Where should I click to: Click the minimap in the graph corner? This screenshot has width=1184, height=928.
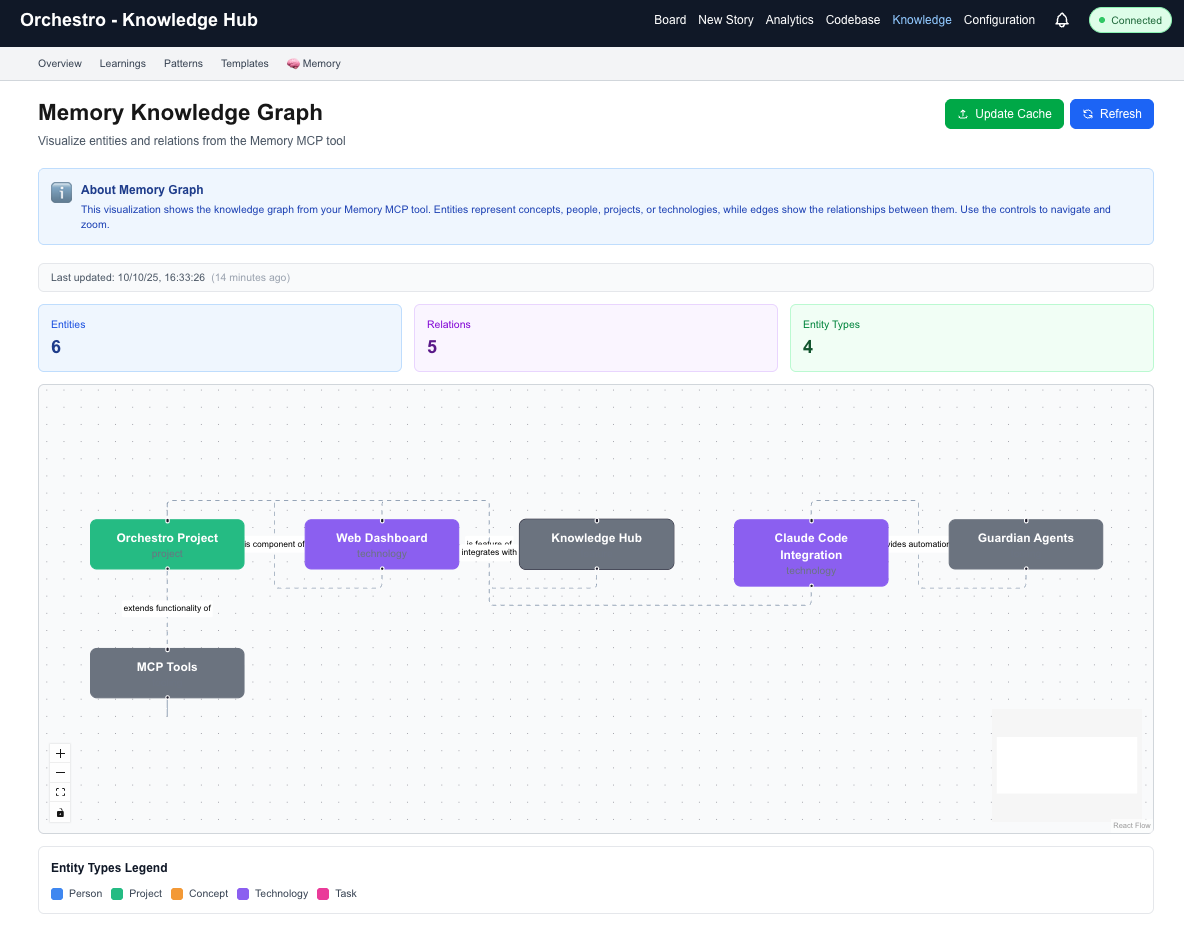(x=1066, y=766)
